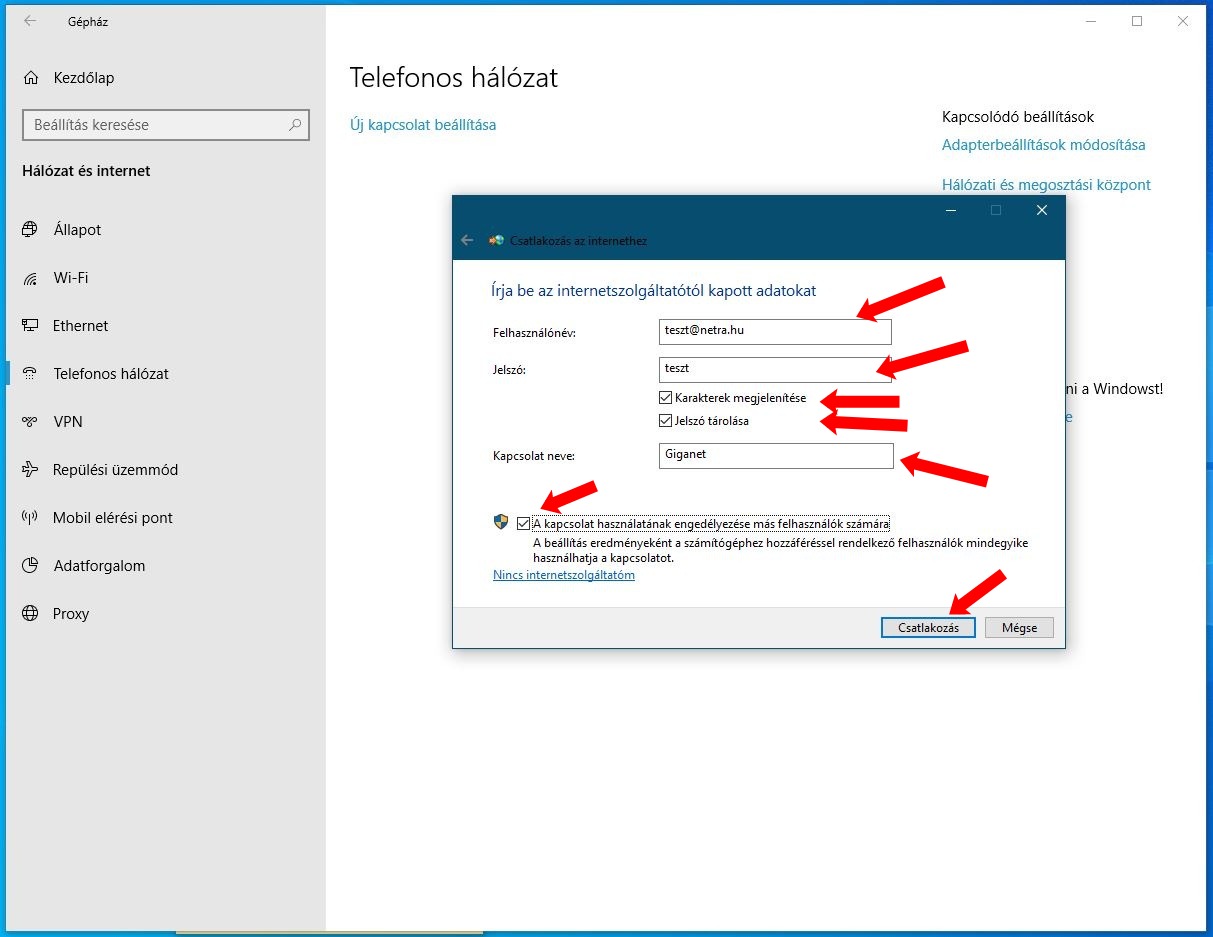This screenshot has width=1213, height=937.
Task: Open Adapterbeállítások módosítása link
Action: (x=1043, y=145)
